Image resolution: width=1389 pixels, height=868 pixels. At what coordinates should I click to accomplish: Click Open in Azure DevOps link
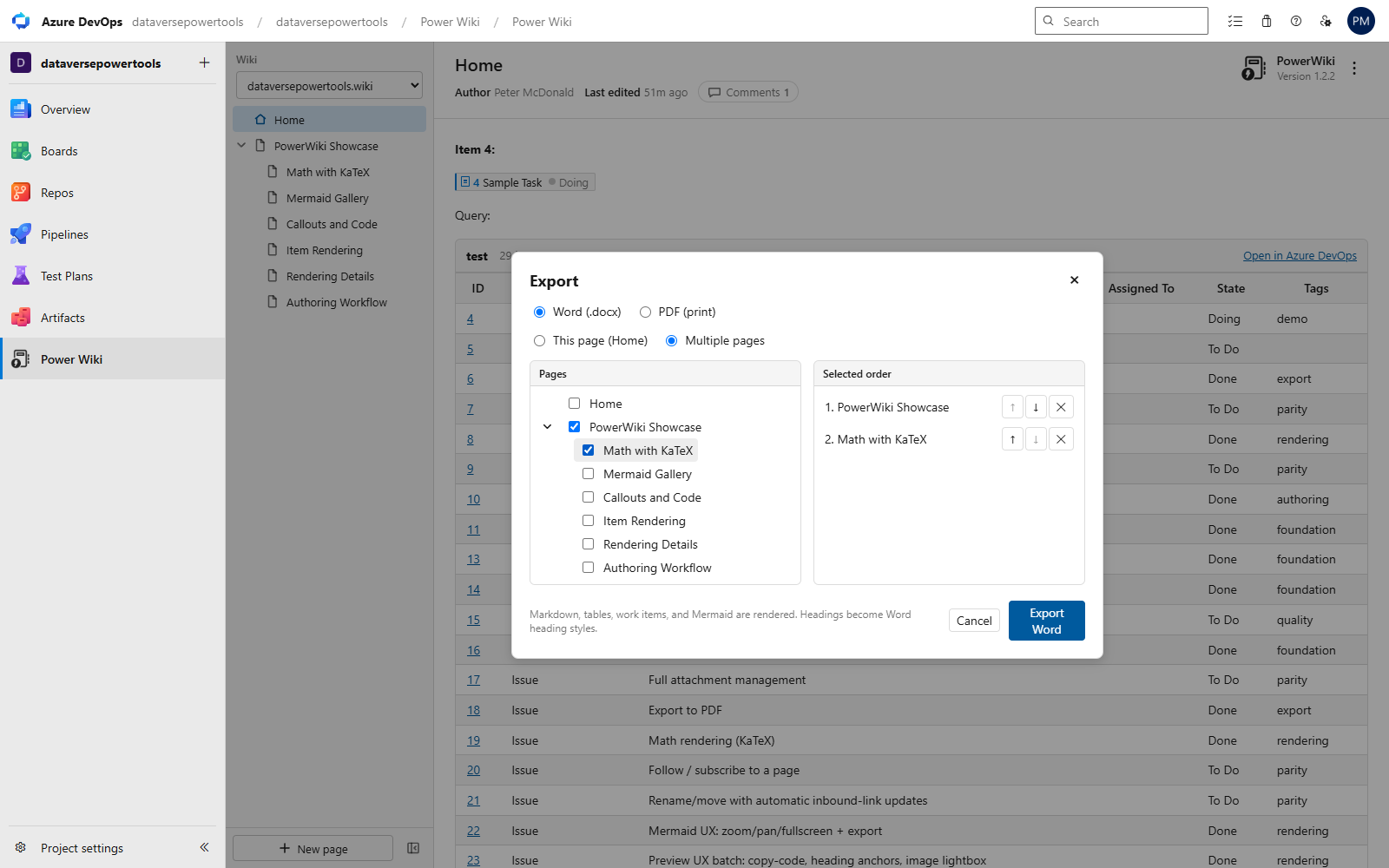click(x=1300, y=255)
